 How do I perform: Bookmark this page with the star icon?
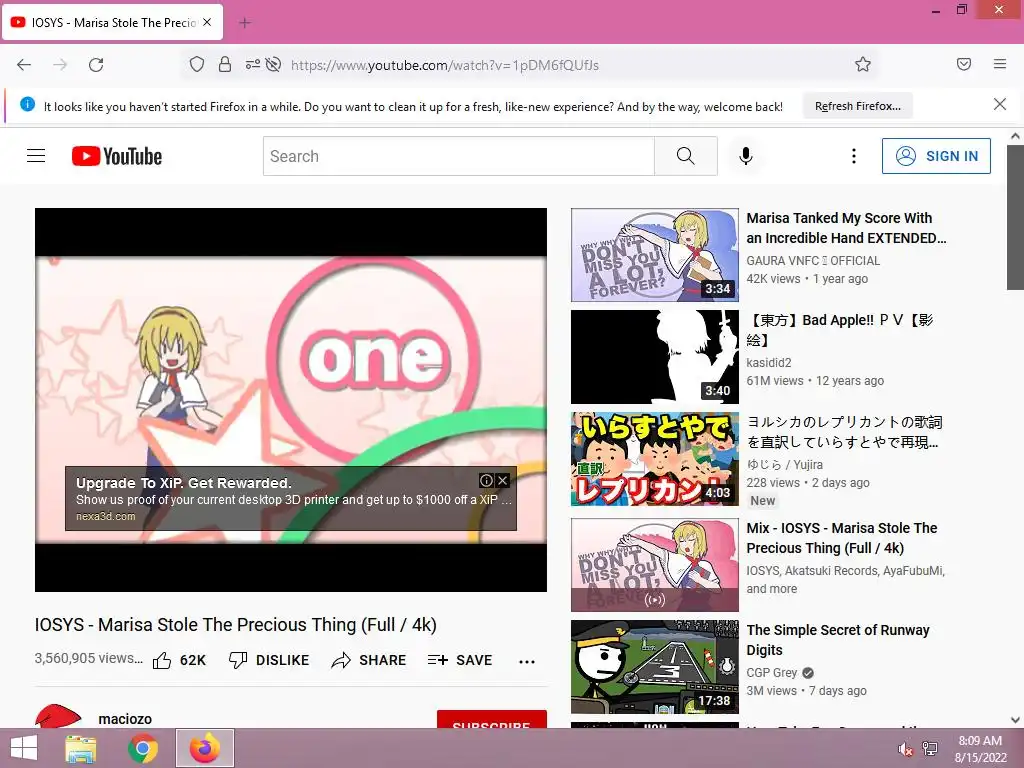[863, 64]
